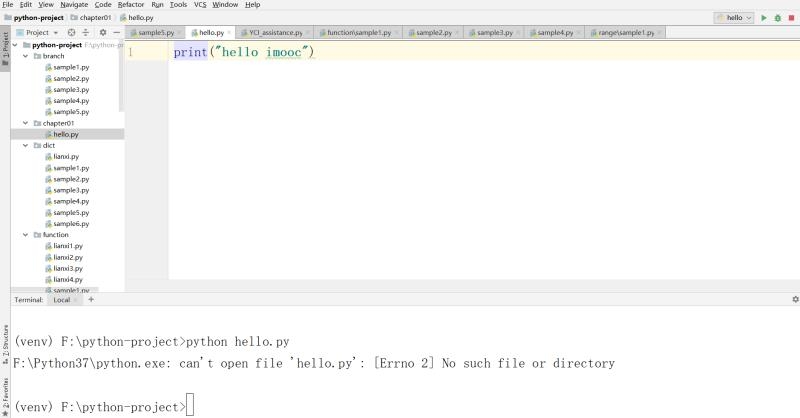Viewport: 800px width, 418px height.
Task: Open the View menu
Action: pos(46,5)
